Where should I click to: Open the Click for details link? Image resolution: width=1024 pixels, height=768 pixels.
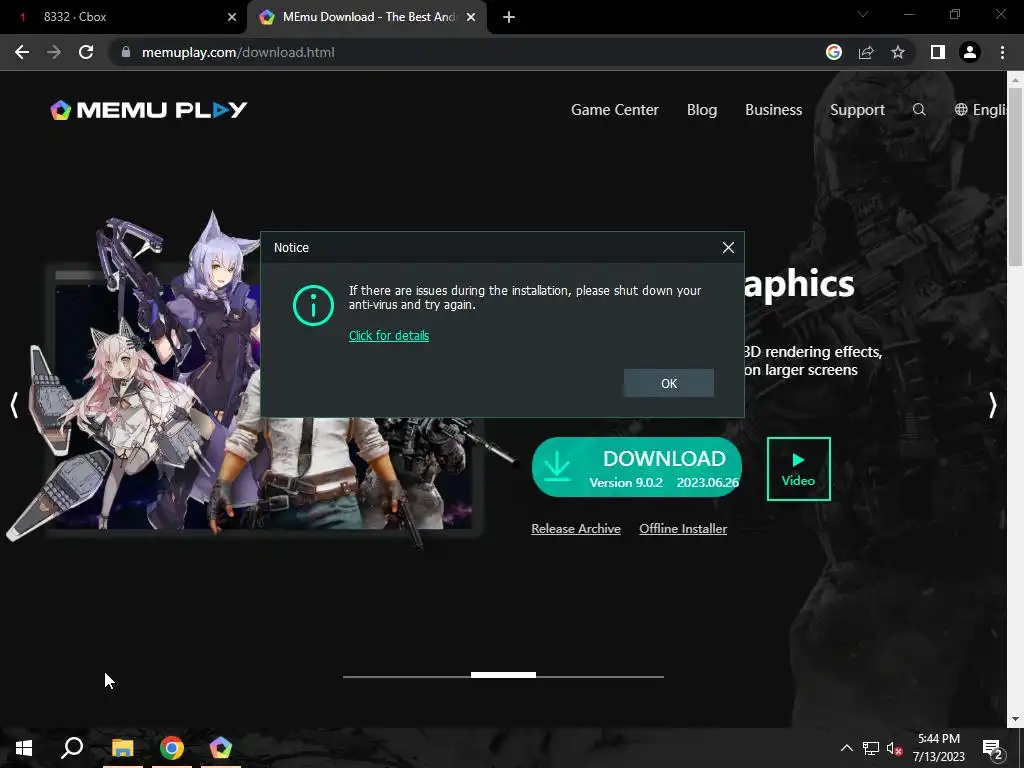click(x=389, y=336)
